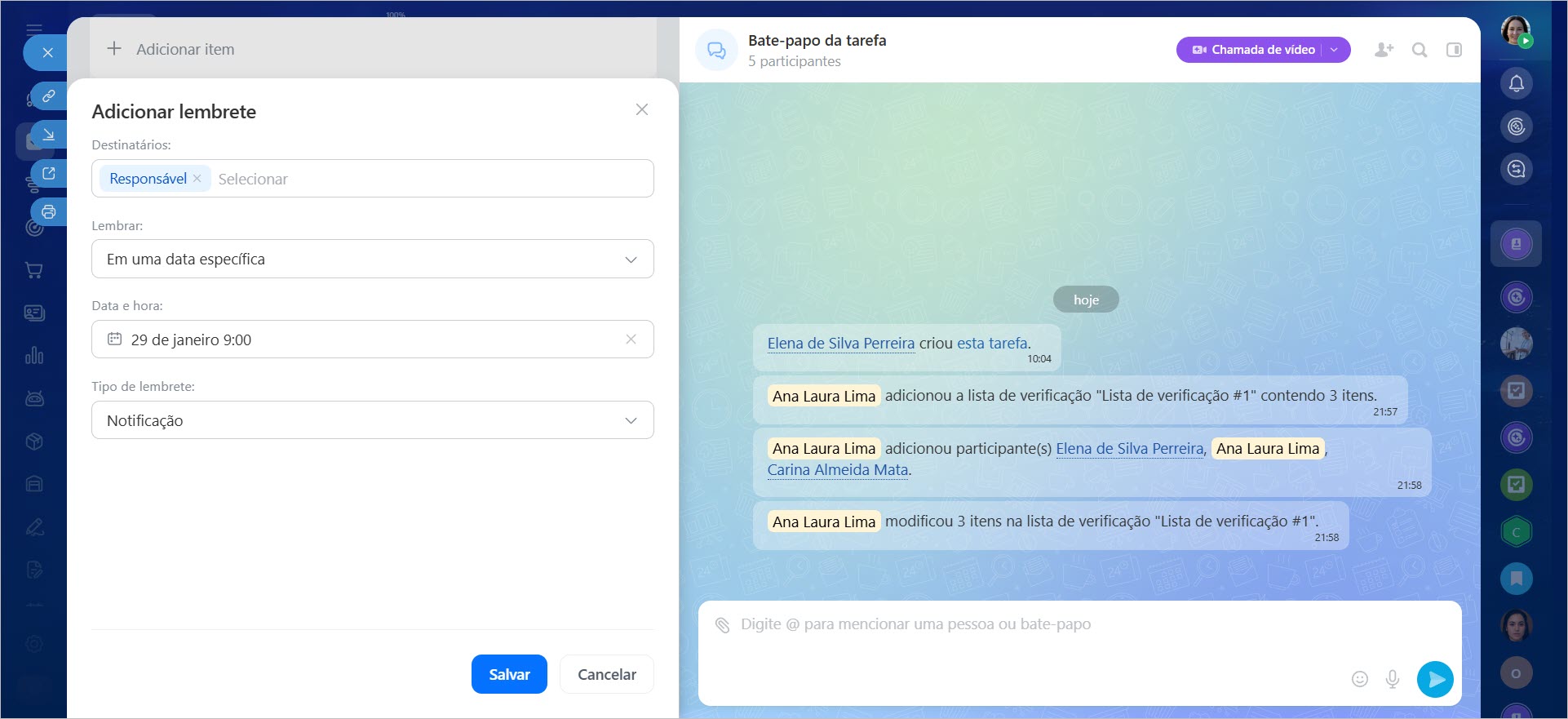Open the Carina Almeida Mata profile link
Image resolution: width=1568 pixels, height=719 pixels.
pyautogui.click(x=837, y=470)
